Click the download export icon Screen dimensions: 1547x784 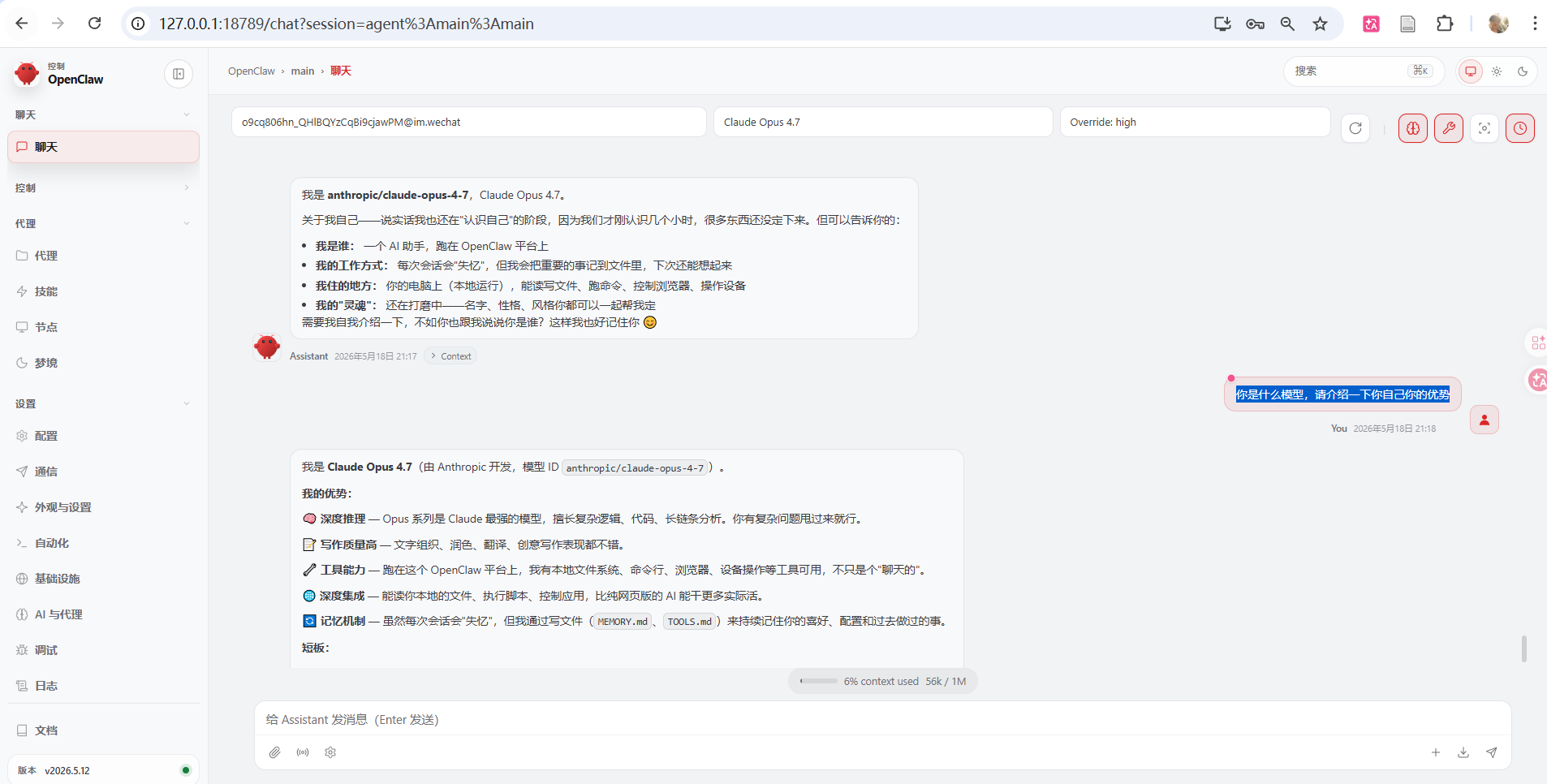point(1463,752)
